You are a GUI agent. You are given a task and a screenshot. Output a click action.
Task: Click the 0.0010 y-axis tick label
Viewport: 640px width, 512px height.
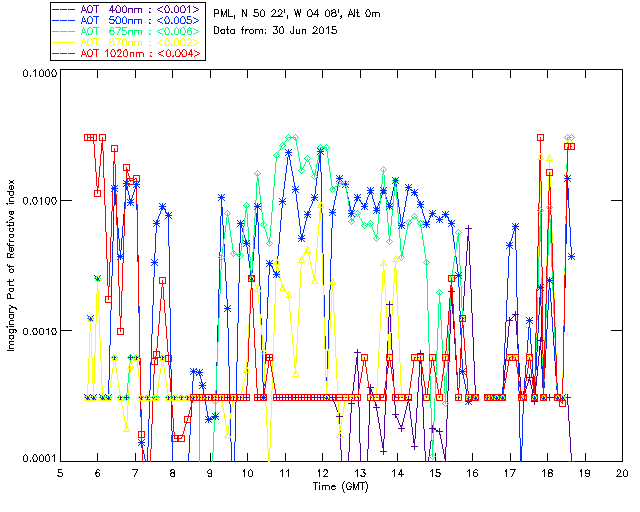pos(39,331)
